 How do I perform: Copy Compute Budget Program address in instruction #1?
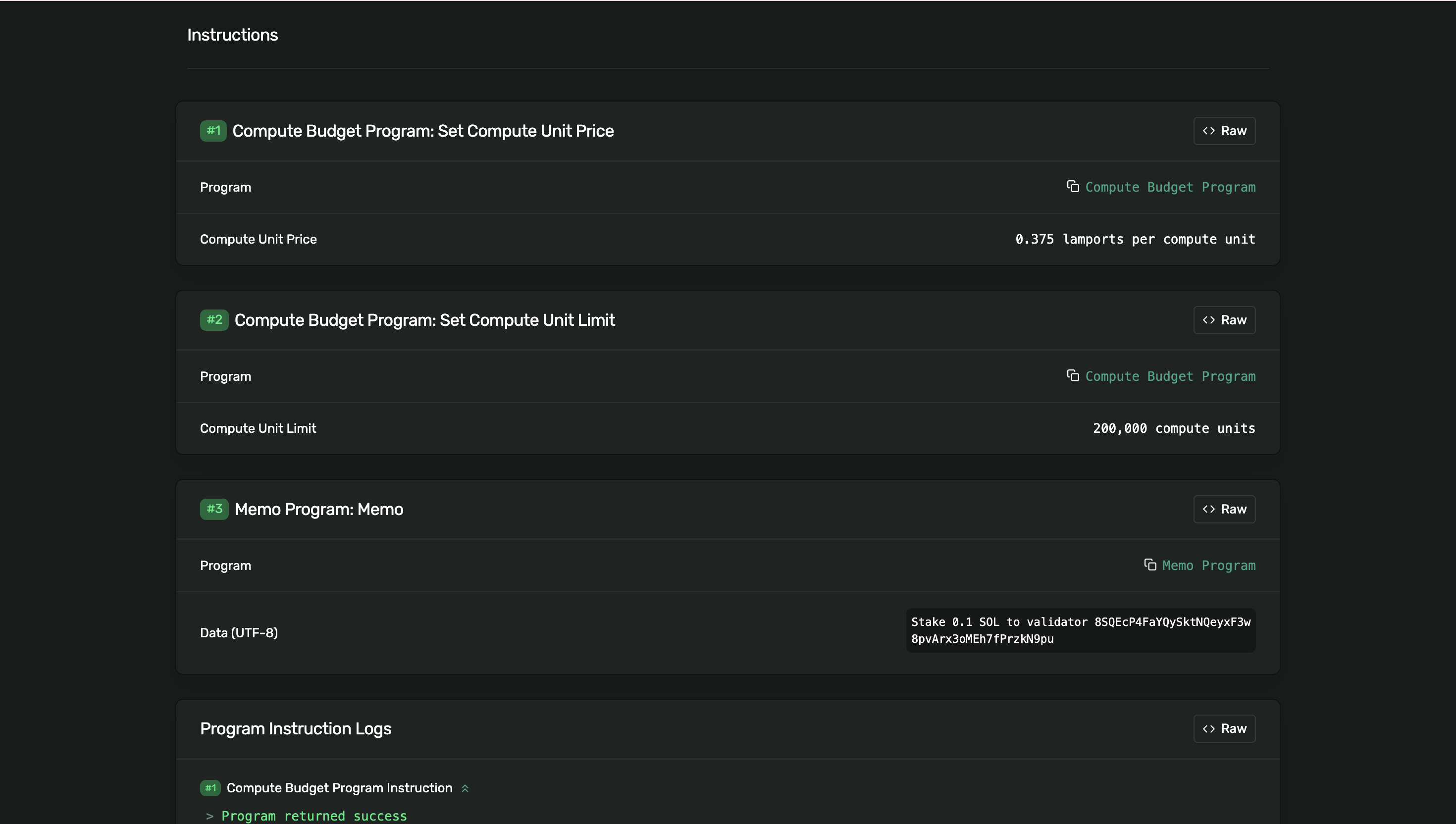pyautogui.click(x=1072, y=186)
